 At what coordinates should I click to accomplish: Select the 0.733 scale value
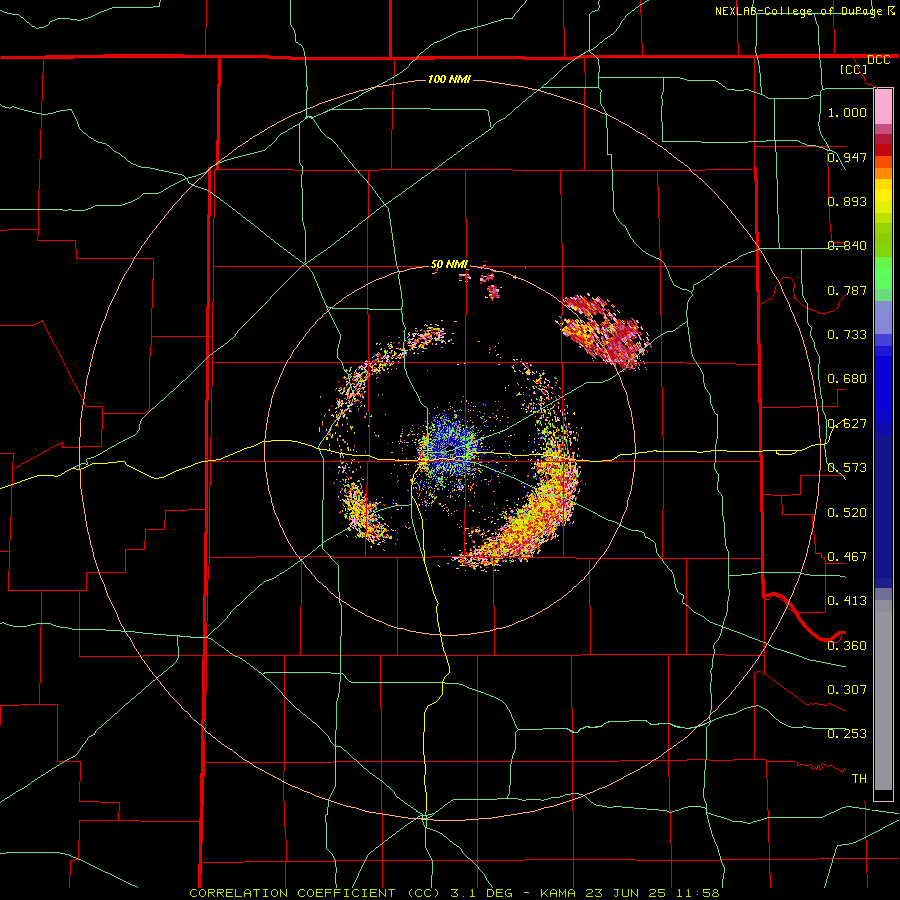847,334
